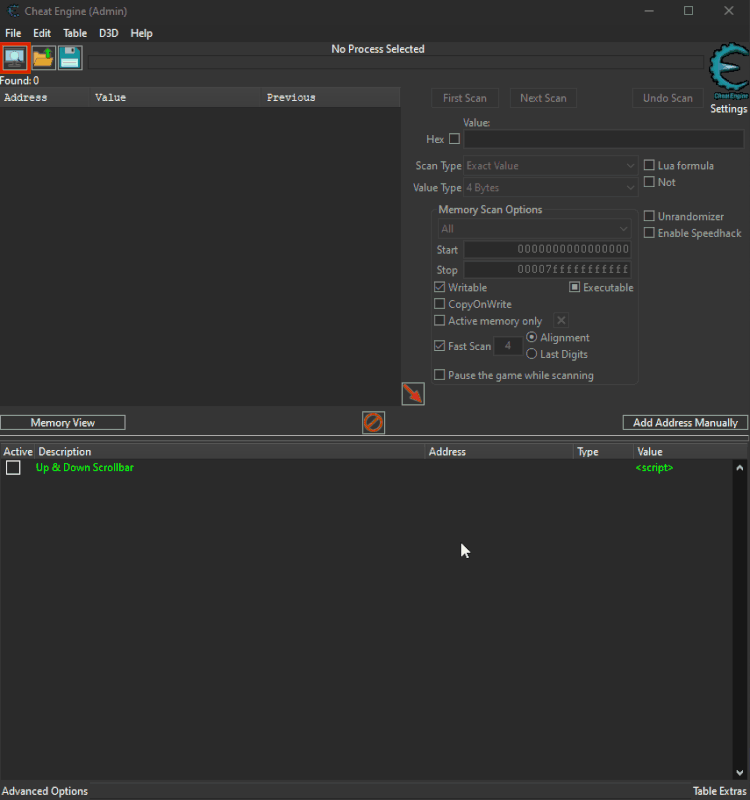Click the red clear address list icon
The height and width of the screenshot is (800, 750).
click(373, 422)
